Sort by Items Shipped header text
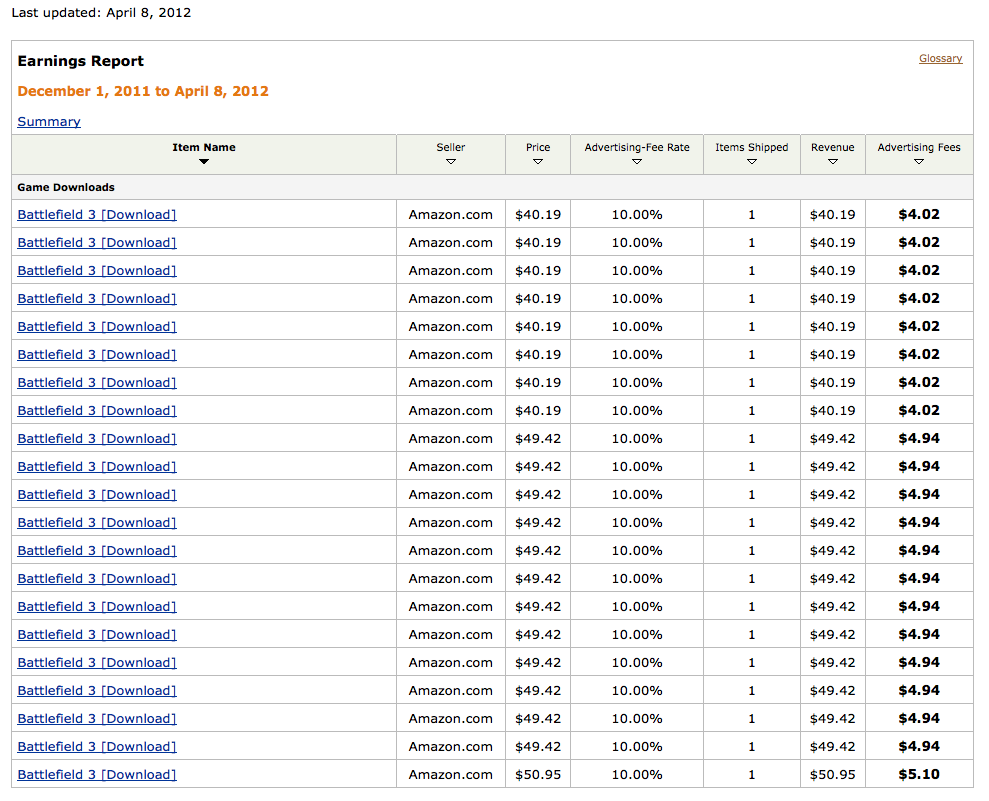 (751, 147)
